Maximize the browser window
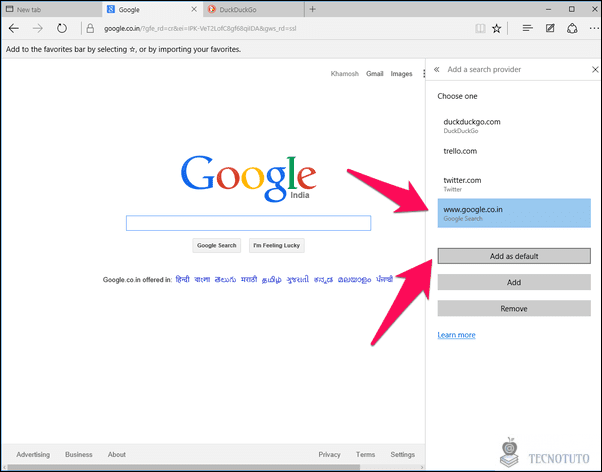Image resolution: width=602 pixels, height=472 pixels. click(572, 9)
